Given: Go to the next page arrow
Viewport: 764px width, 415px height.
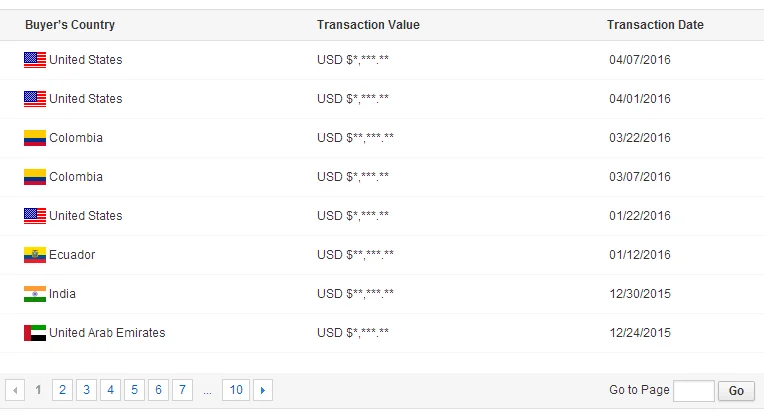Looking at the screenshot, I should point(263,391).
